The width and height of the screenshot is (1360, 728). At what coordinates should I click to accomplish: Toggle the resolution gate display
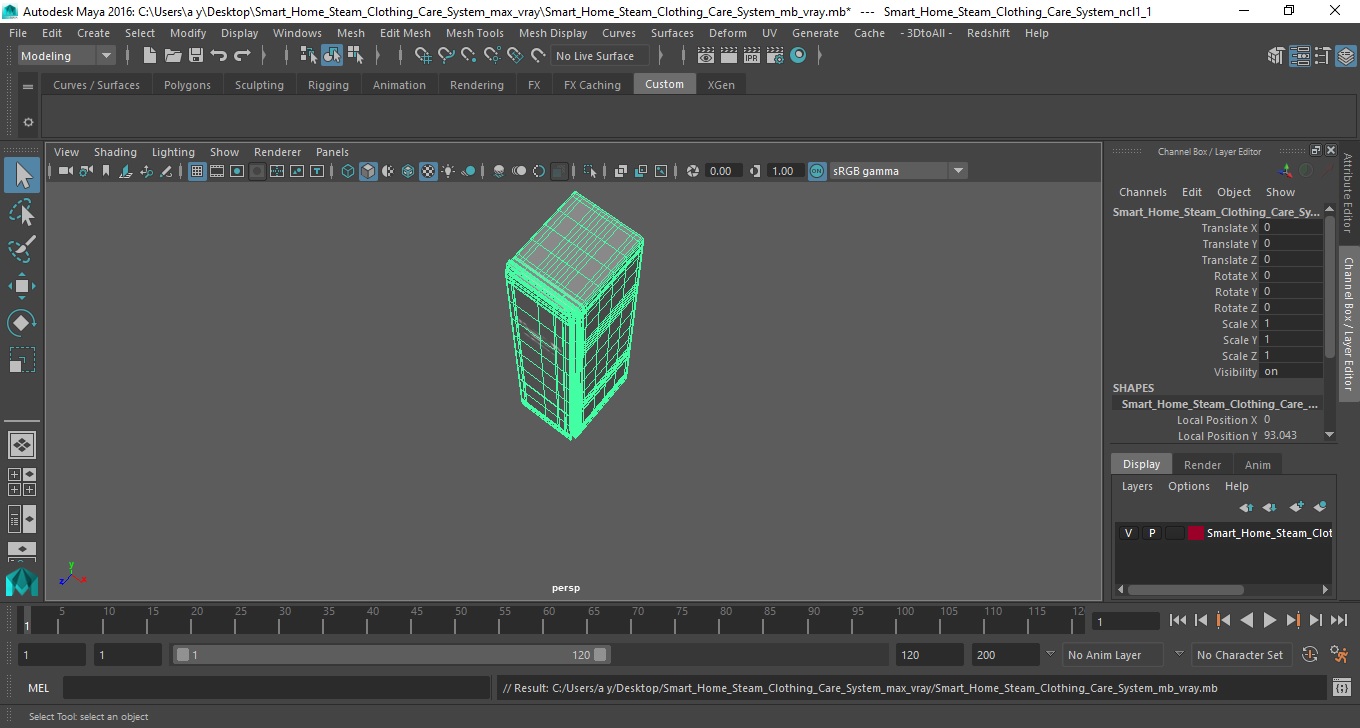click(x=237, y=171)
